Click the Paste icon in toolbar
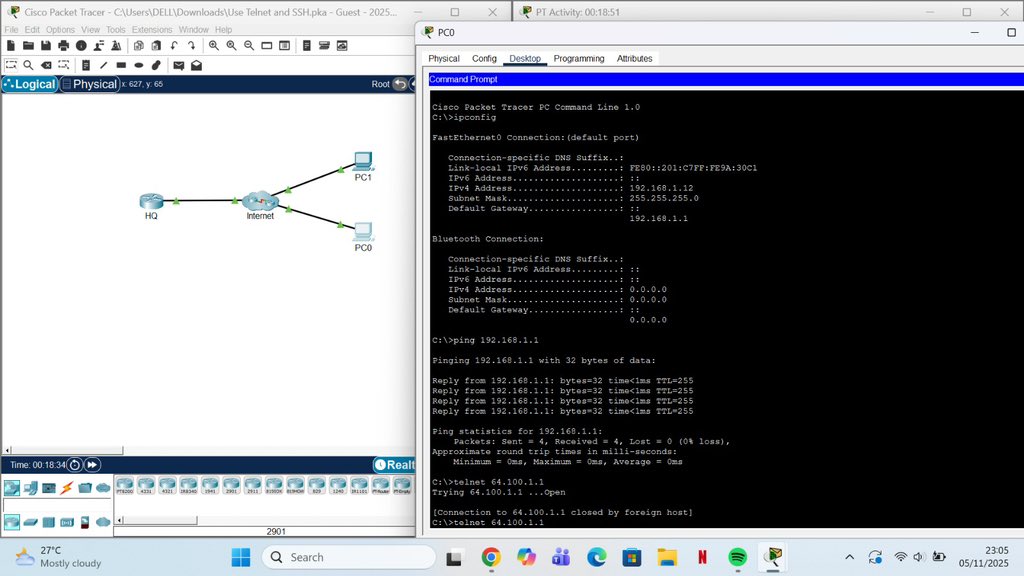The height and width of the screenshot is (576, 1024). click(156, 46)
